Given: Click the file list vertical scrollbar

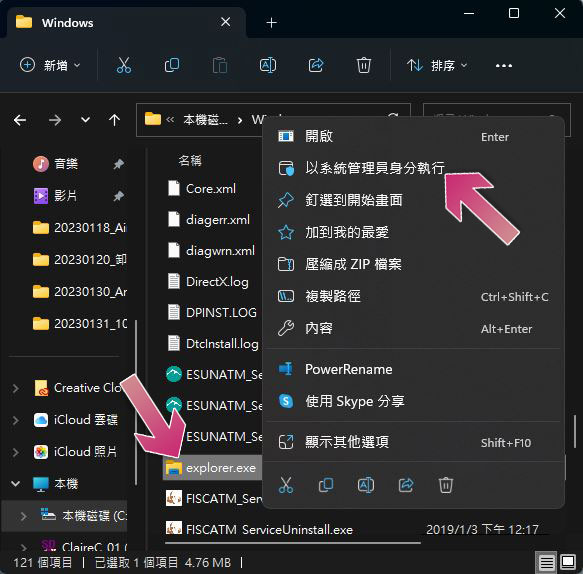Looking at the screenshot, I should pyautogui.click(x=575, y=431).
